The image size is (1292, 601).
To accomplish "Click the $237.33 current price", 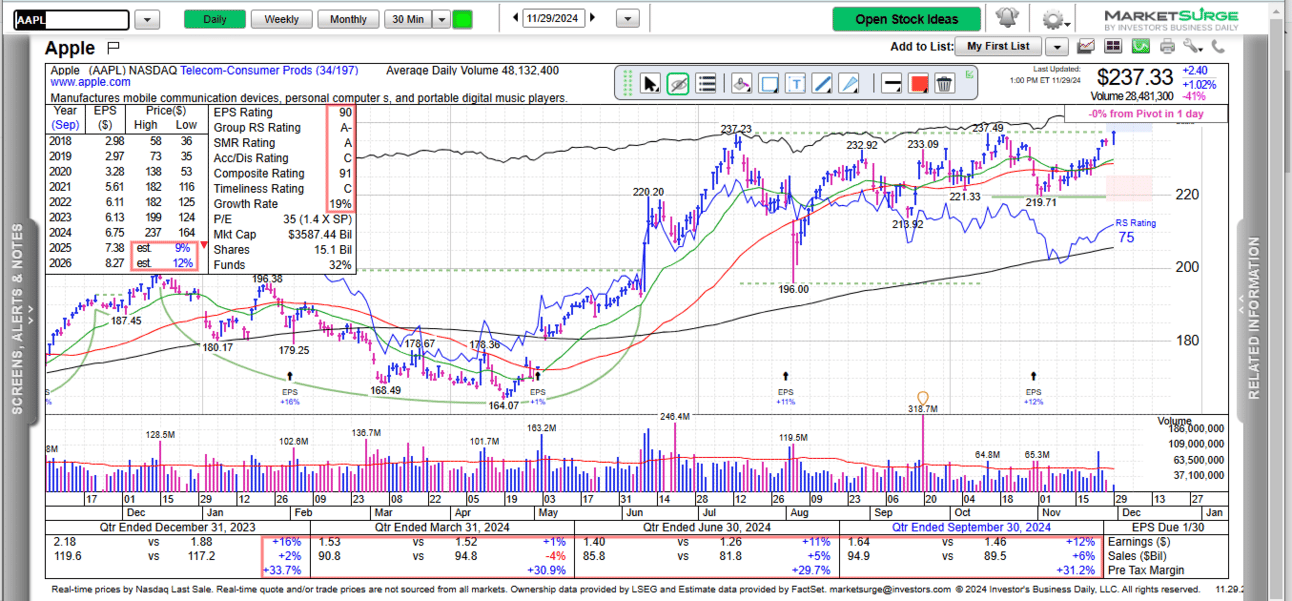I will [x=1134, y=77].
